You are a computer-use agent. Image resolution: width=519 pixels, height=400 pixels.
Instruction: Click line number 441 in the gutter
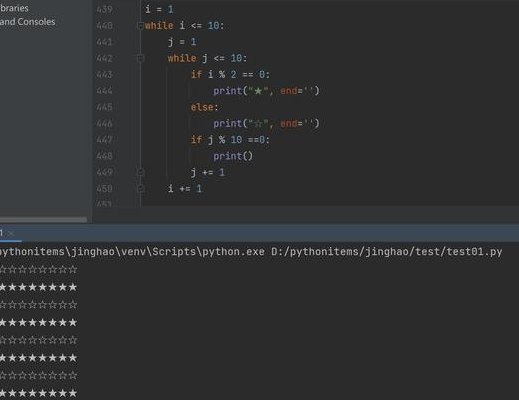click(x=104, y=42)
